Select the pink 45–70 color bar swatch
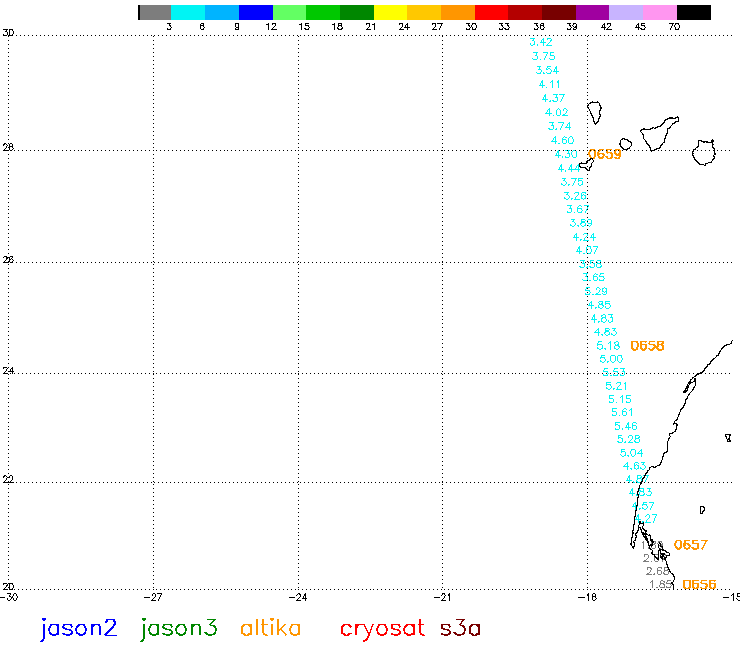The height and width of the screenshot is (650, 740). pos(660,12)
